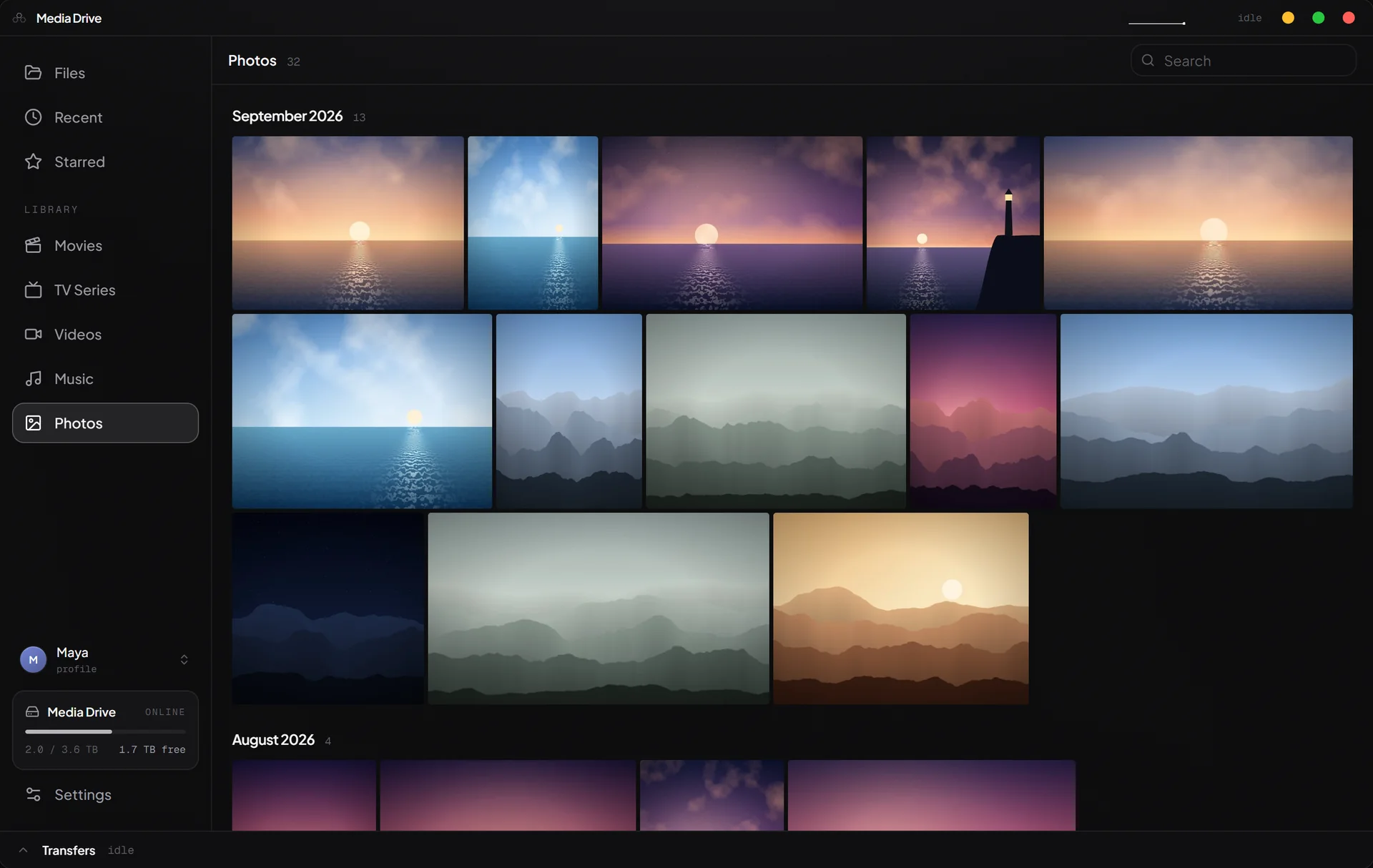Expand the Maya profile switcher chevron
1373x868 pixels.
click(184, 659)
